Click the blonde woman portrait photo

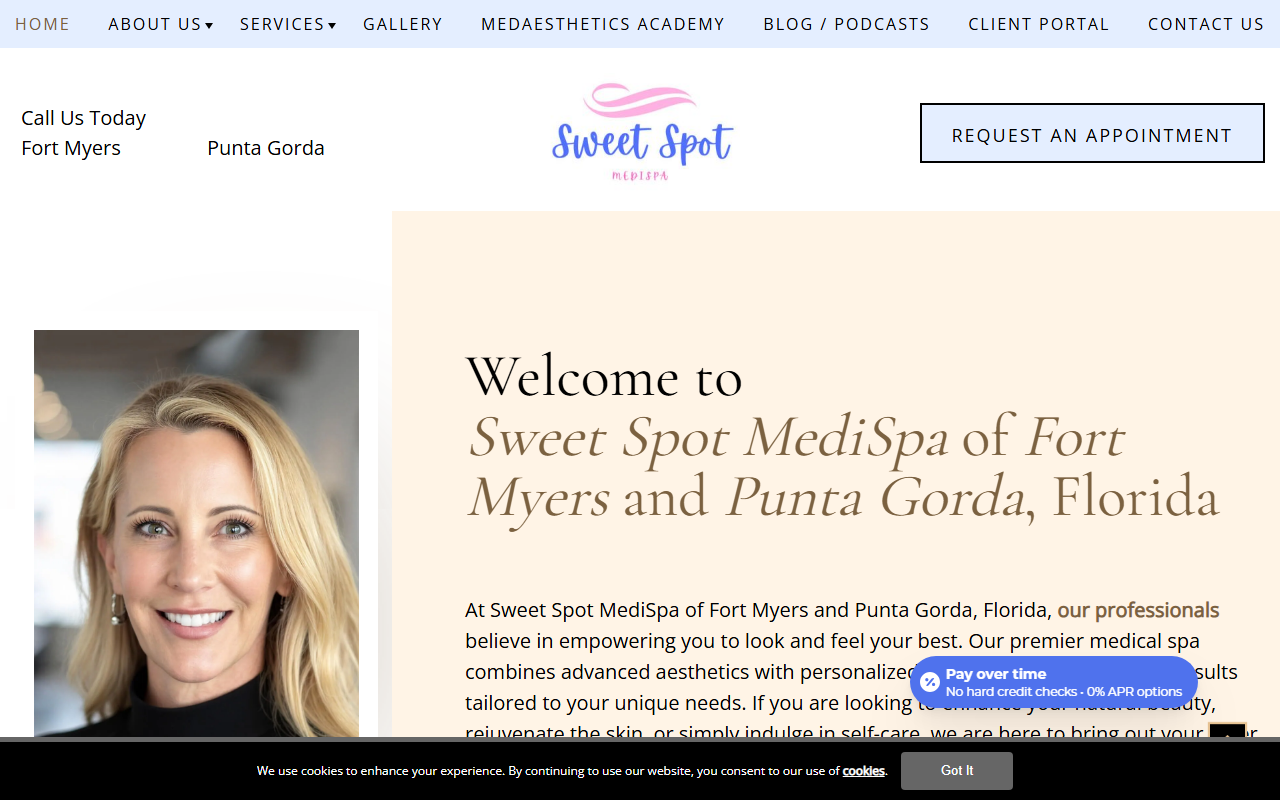tap(196, 534)
